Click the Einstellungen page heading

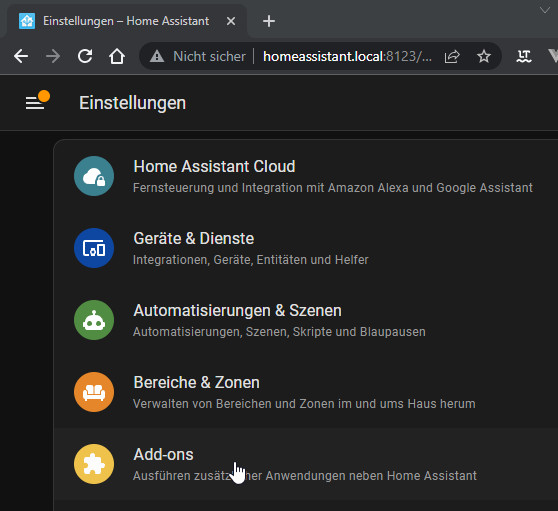132,103
